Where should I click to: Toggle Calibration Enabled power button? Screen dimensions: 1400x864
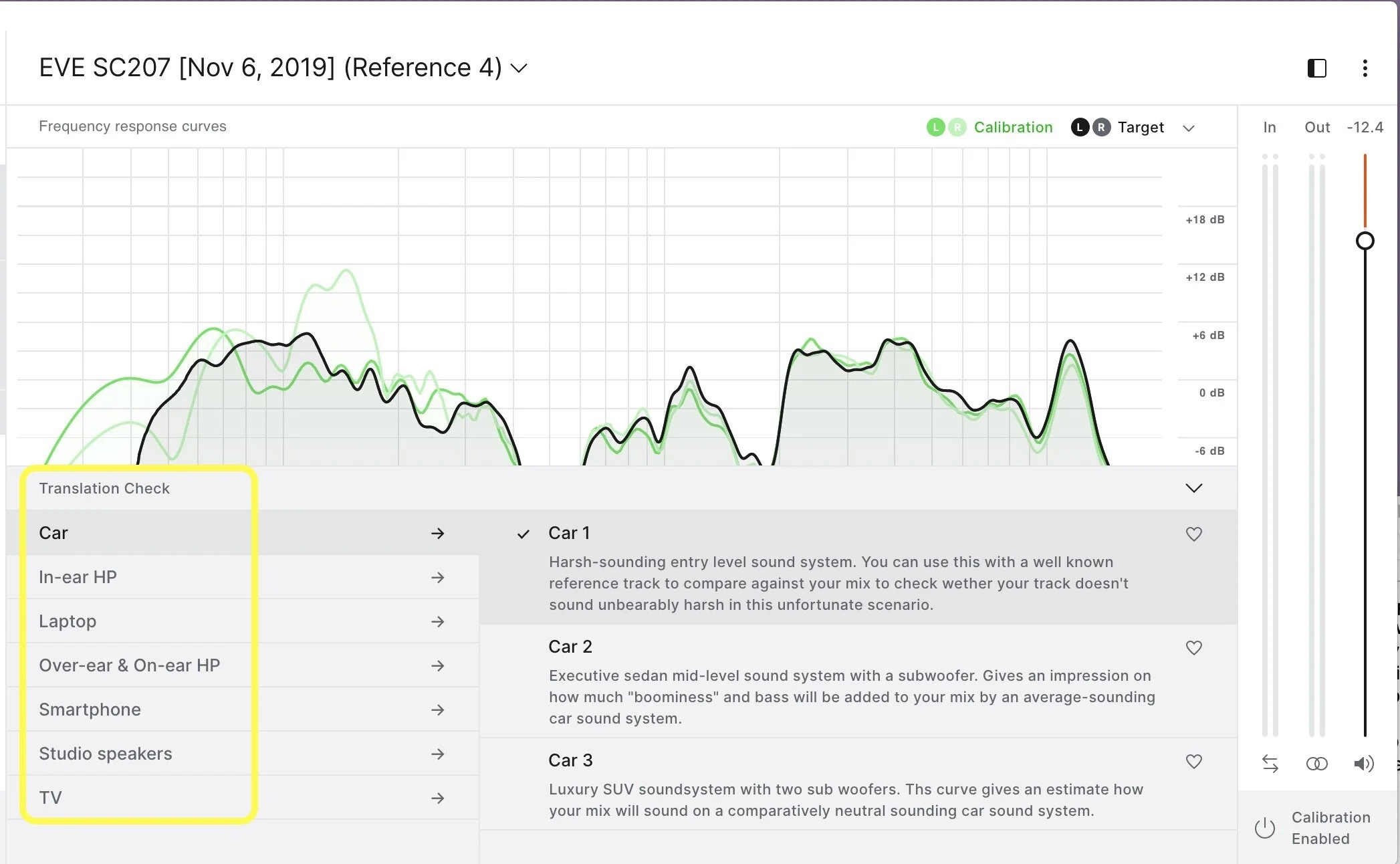(1264, 828)
